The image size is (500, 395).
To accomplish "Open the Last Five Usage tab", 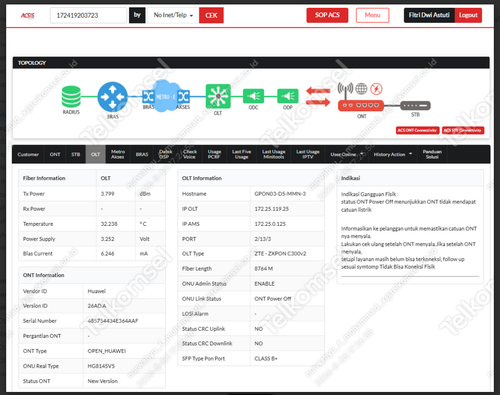I will click(x=241, y=154).
